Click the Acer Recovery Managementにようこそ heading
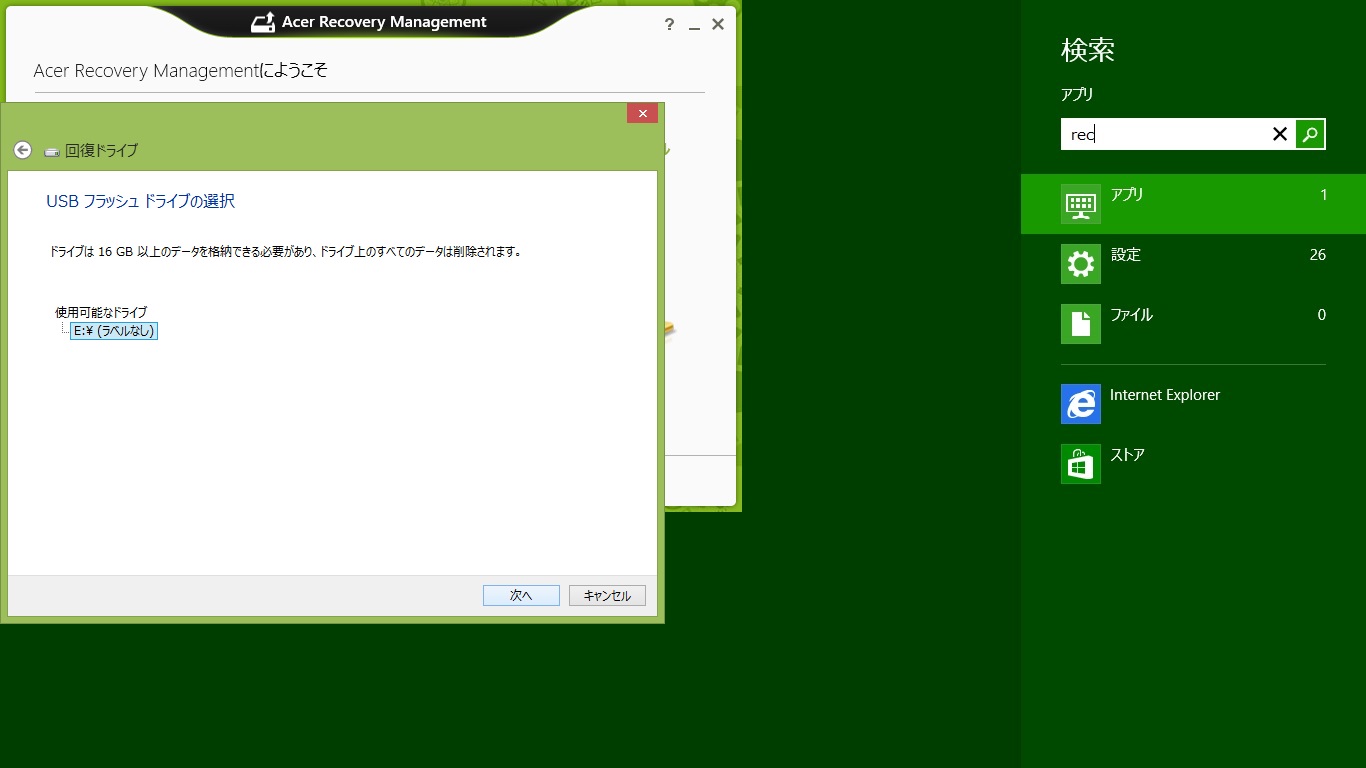Image resolution: width=1366 pixels, height=768 pixels. tap(181, 71)
